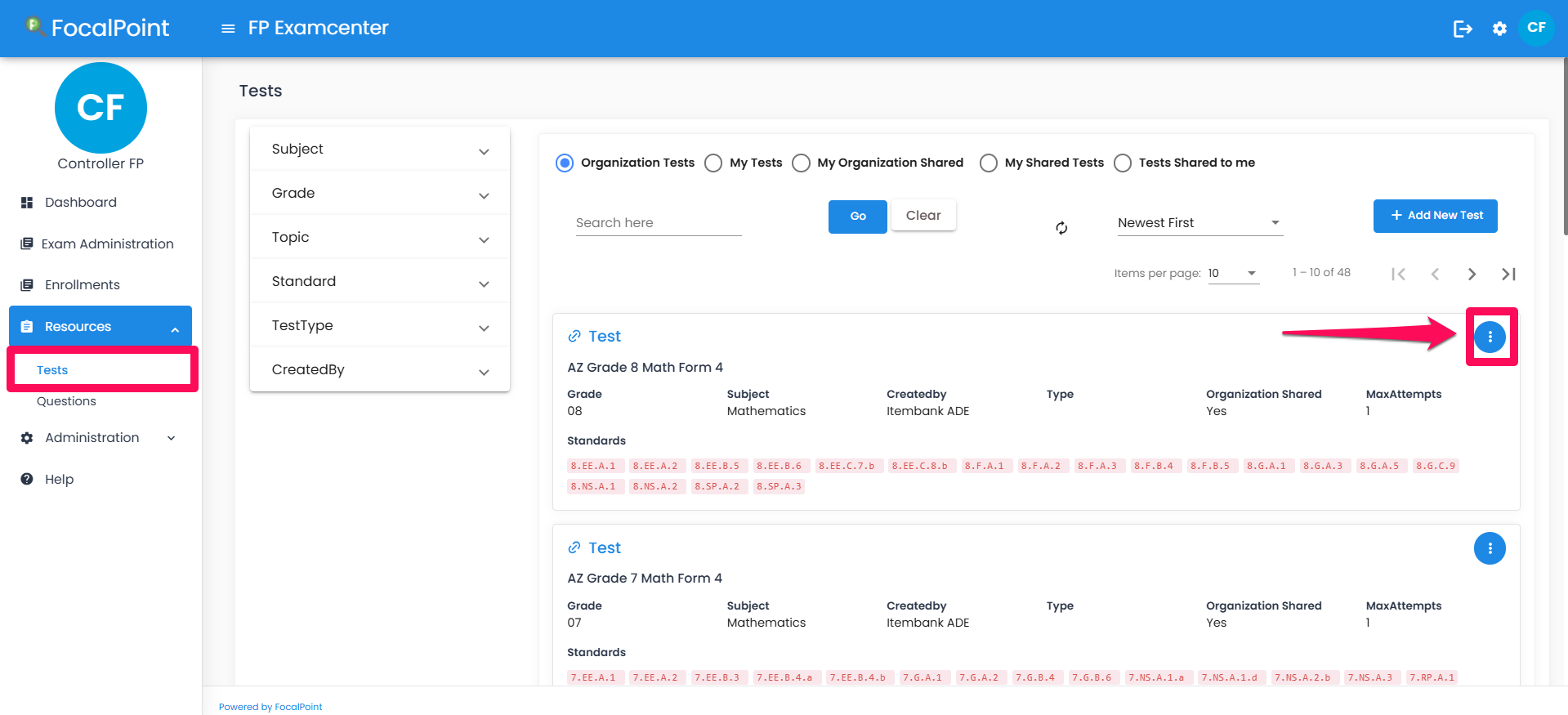1568x715 pixels.
Task: Click standard tag 8.EE.A.1
Action: click(x=596, y=466)
